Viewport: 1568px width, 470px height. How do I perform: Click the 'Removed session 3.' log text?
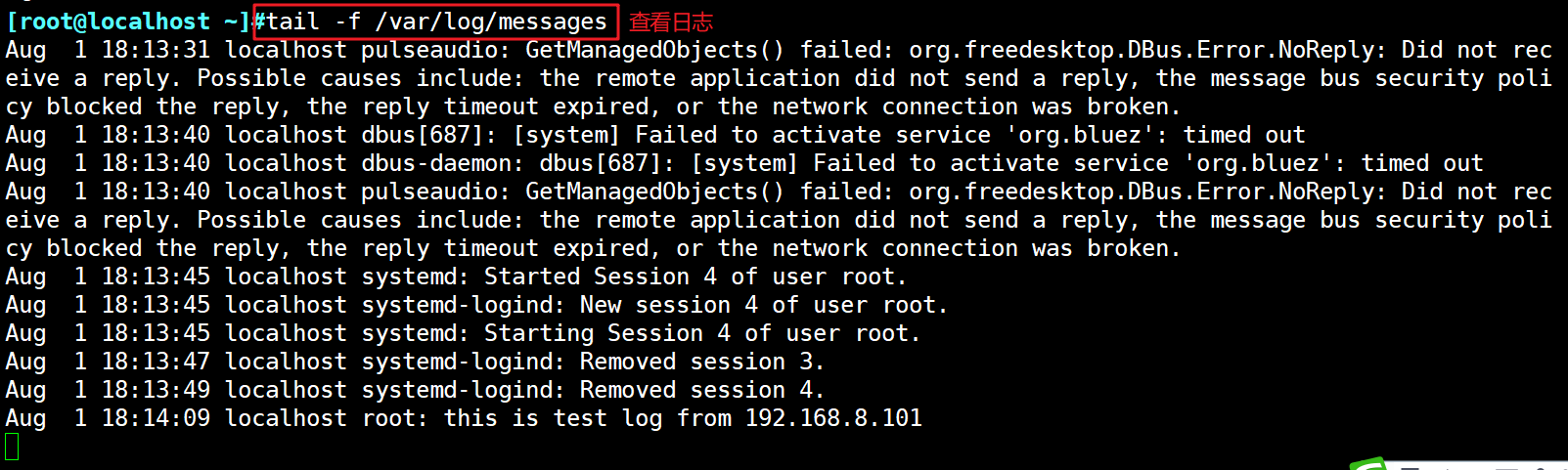coord(702,362)
